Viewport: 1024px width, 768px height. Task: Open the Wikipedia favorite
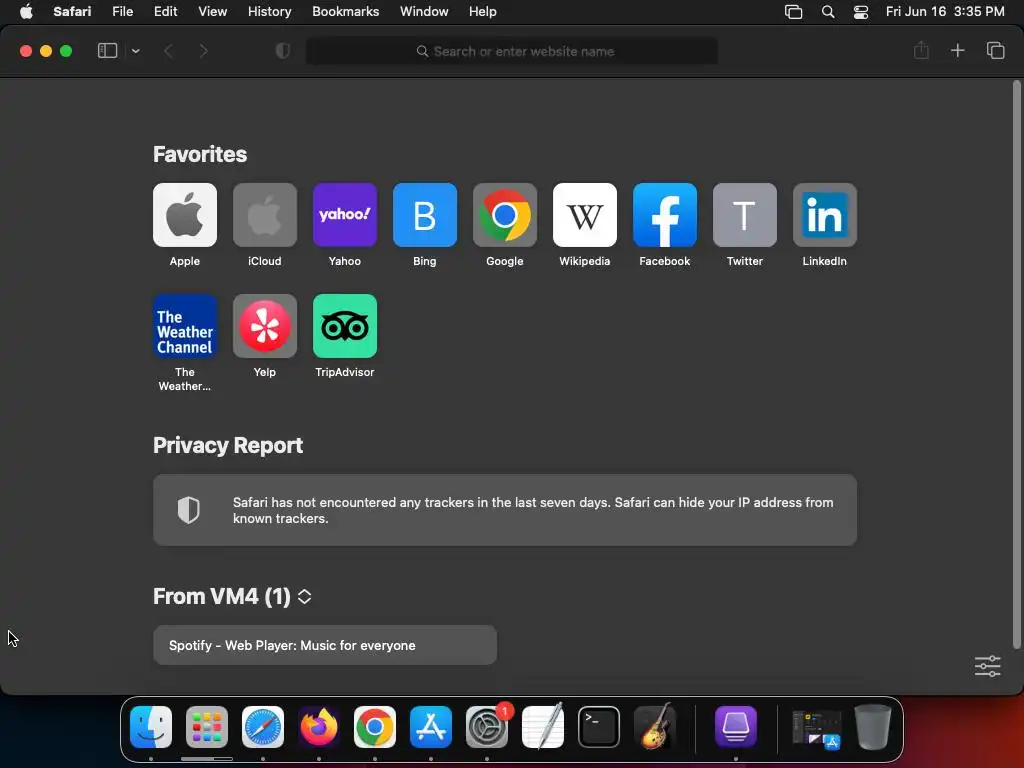(x=584, y=215)
